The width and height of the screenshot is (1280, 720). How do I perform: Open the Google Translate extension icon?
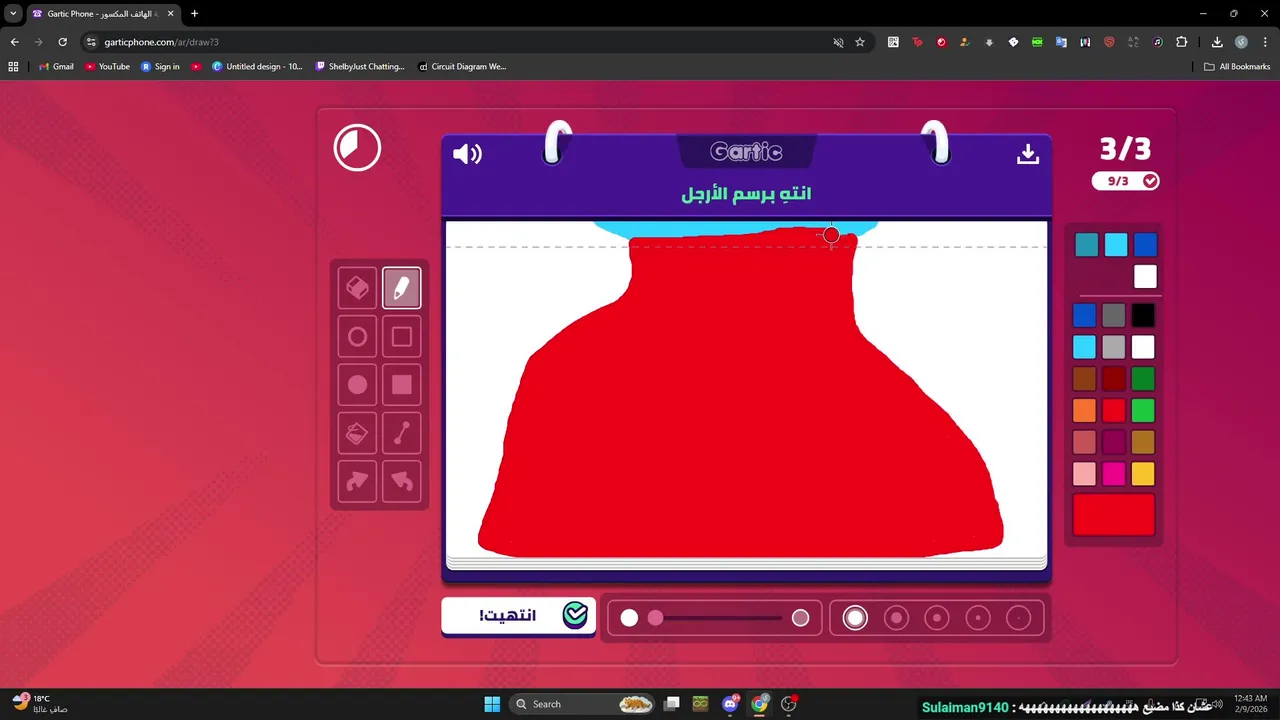[x=1061, y=42]
